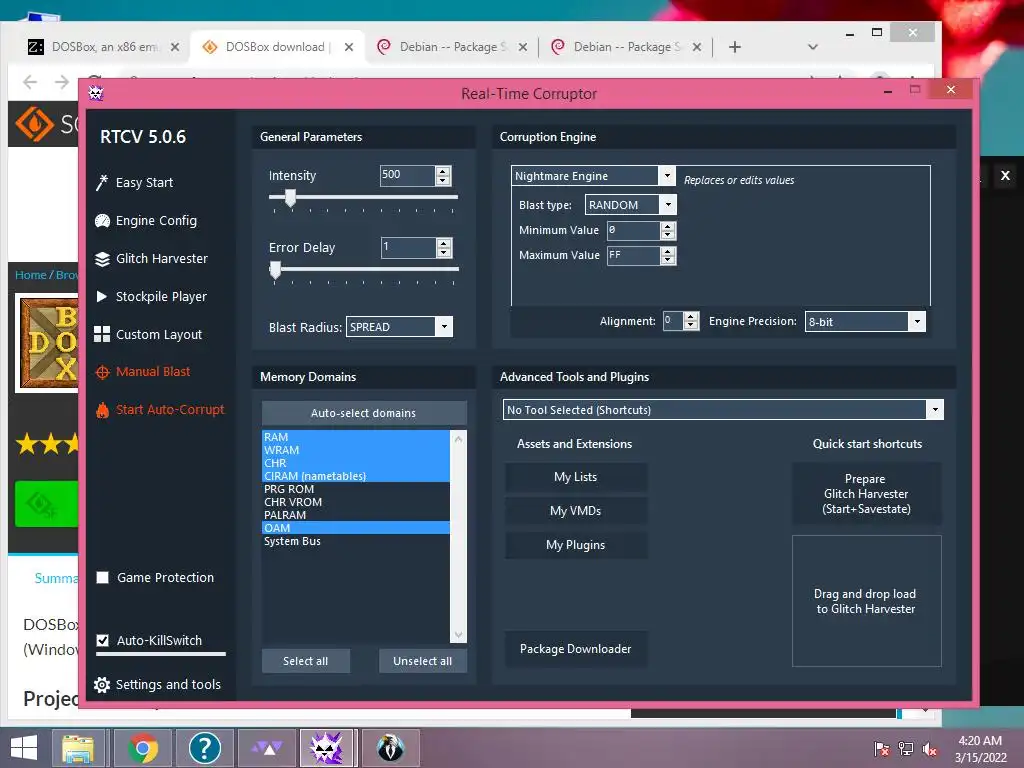Click the Error Delay slider handle
Image resolution: width=1024 pixels, height=768 pixels.
(x=276, y=270)
